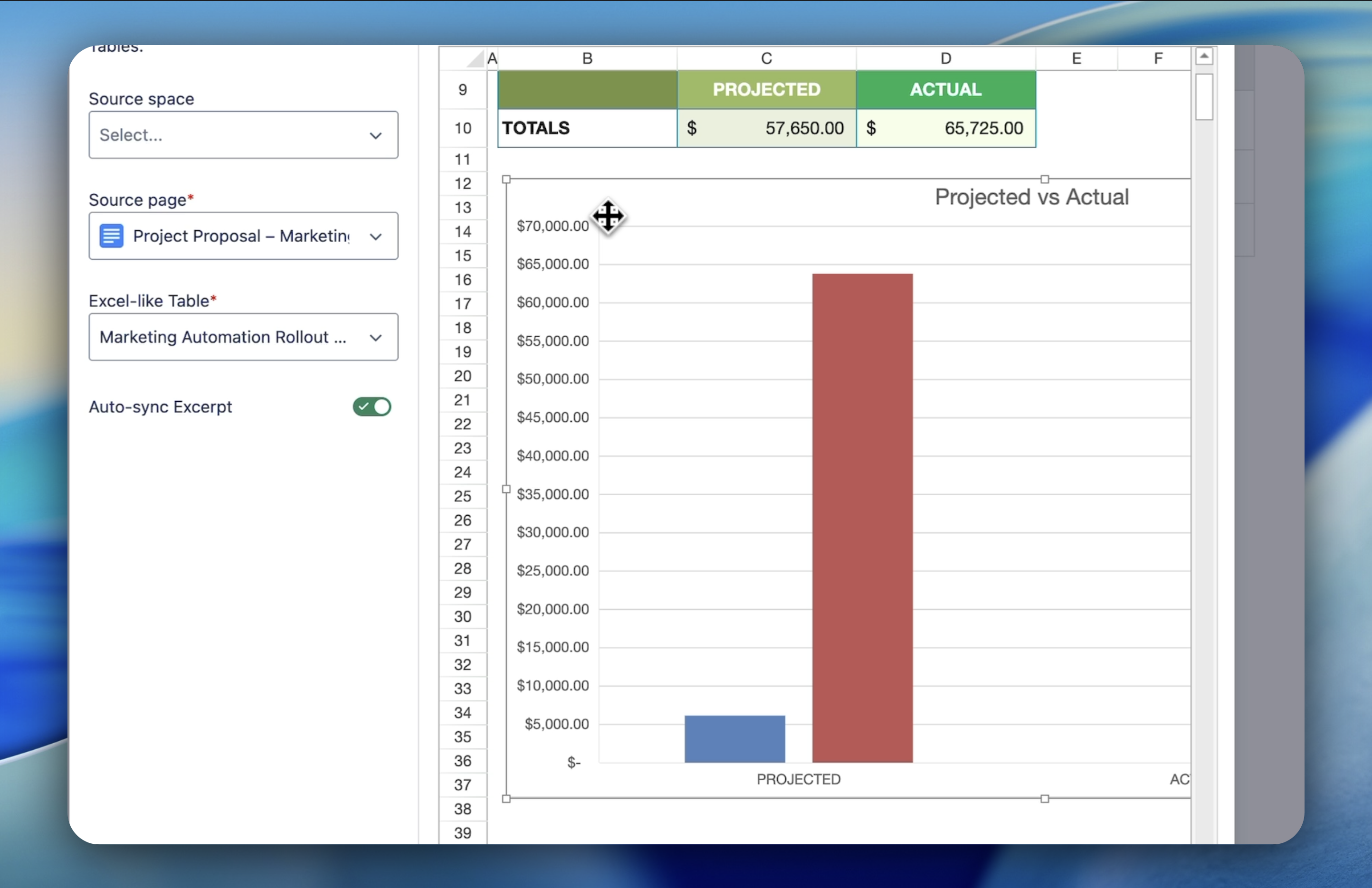Select column C header
This screenshot has width=1372, height=888.
[x=766, y=59]
